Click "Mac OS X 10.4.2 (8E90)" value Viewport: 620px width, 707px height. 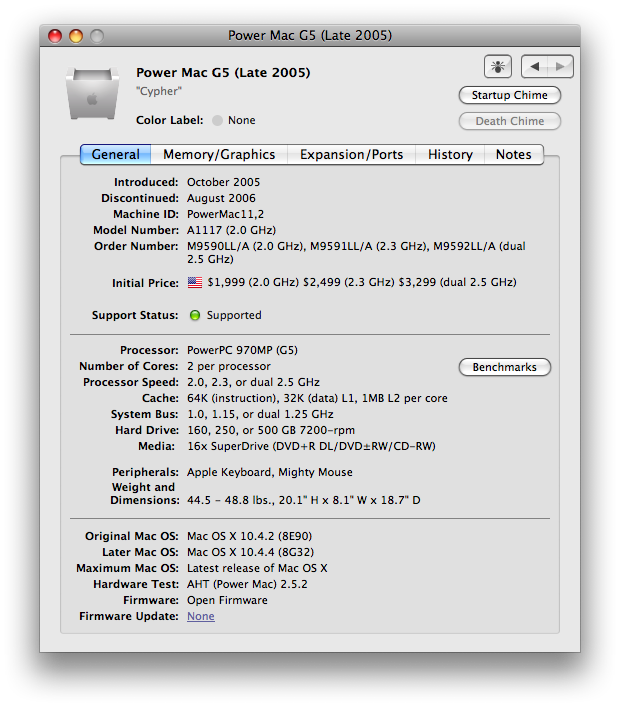click(249, 536)
